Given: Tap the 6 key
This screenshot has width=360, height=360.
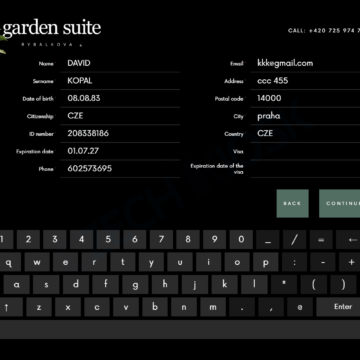Looking at the screenshot, I should coord(135,240).
